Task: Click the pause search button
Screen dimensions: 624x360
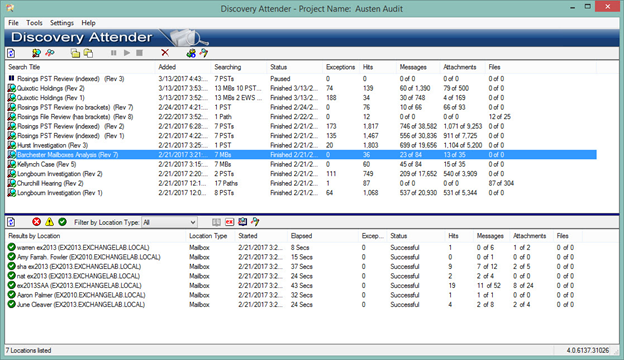Action: 114,53
